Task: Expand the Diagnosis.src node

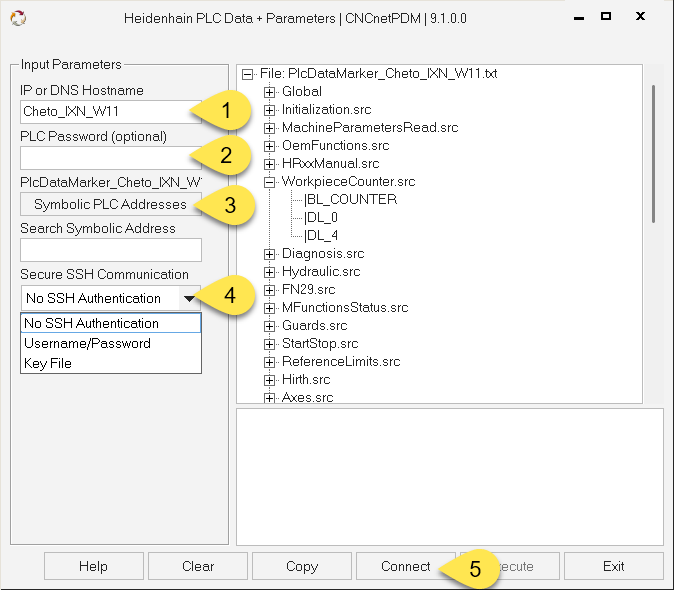Action: 270,254
